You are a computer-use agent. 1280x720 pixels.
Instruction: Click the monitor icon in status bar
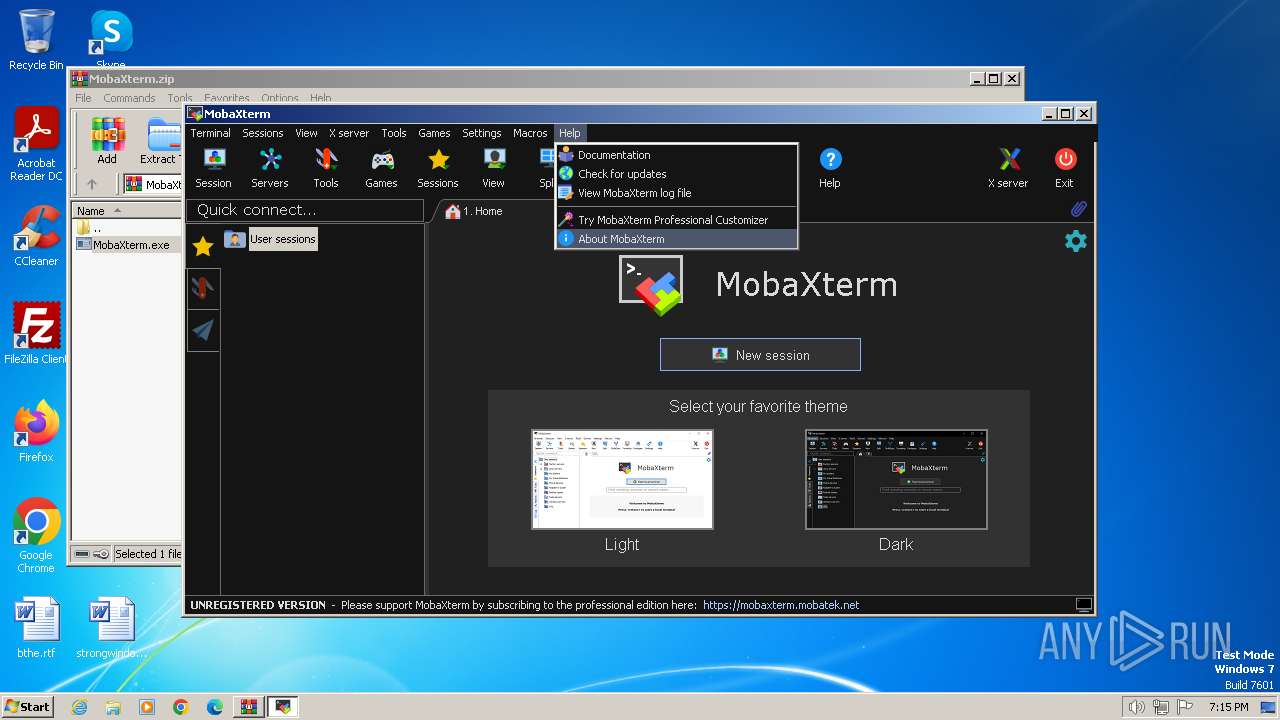[1084, 605]
